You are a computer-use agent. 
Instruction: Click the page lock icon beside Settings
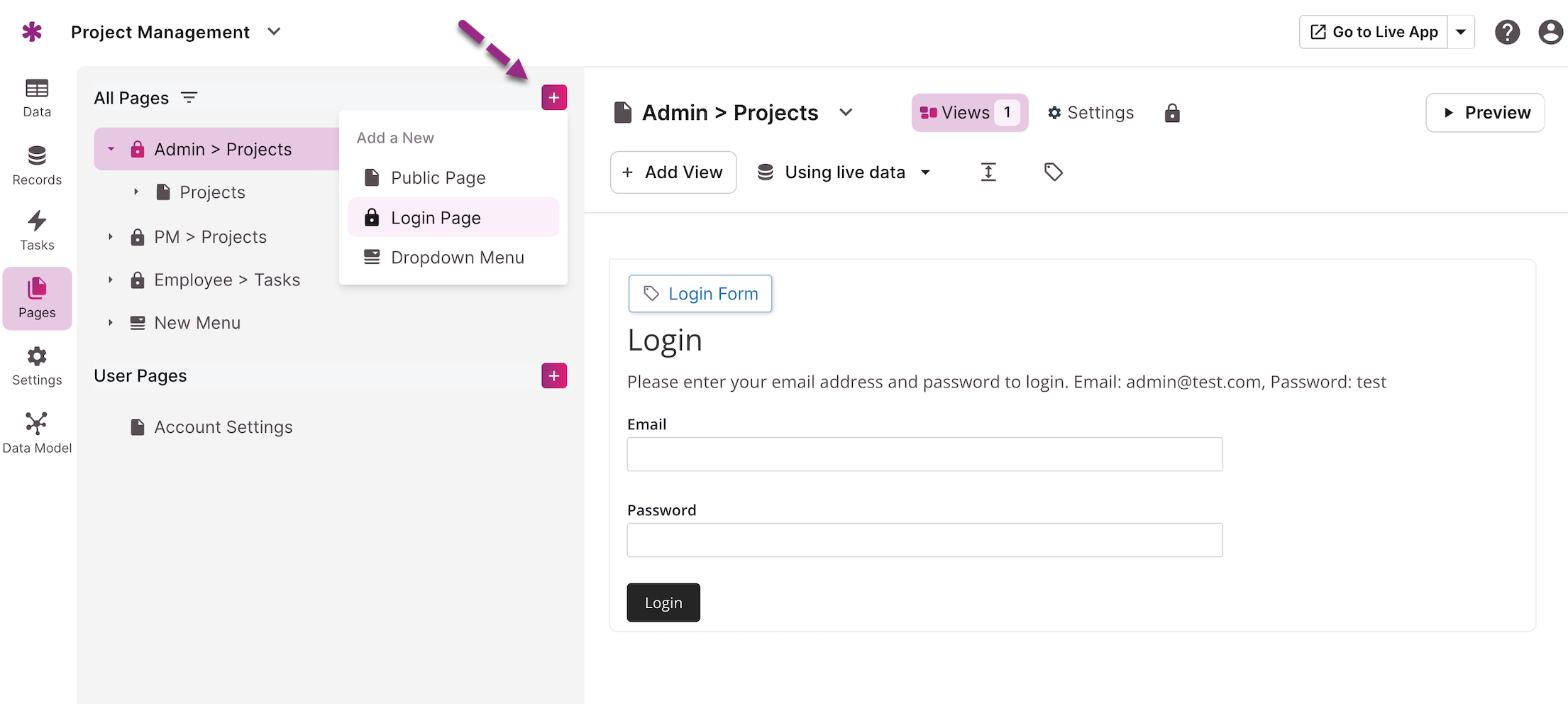[x=1172, y=112]
